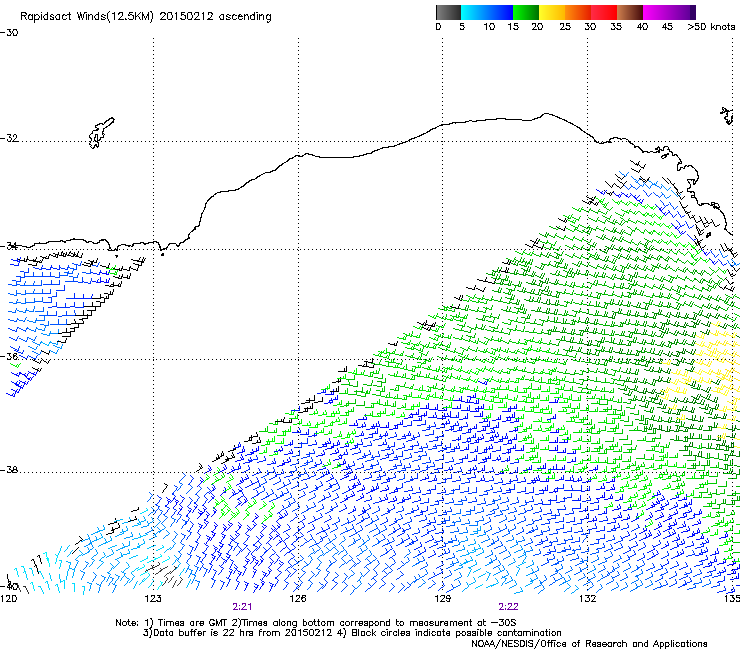Click the longitude label 129

tap(442, 599)
